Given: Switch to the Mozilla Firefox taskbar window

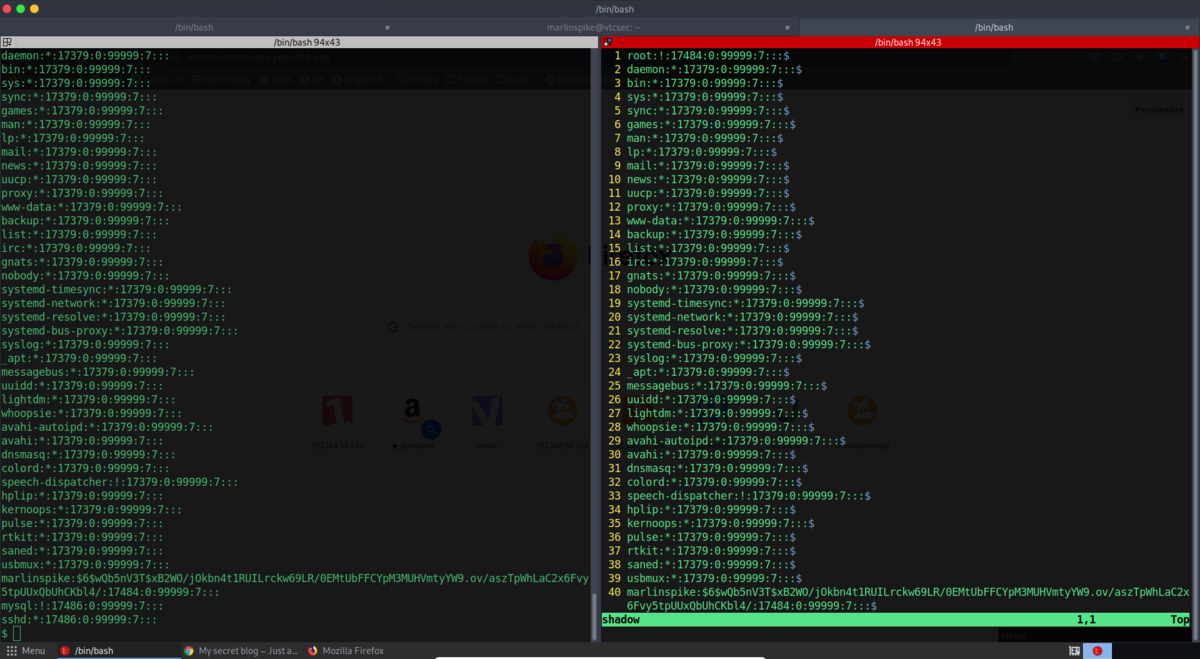Looking at the screenshot, I should 346,650.
